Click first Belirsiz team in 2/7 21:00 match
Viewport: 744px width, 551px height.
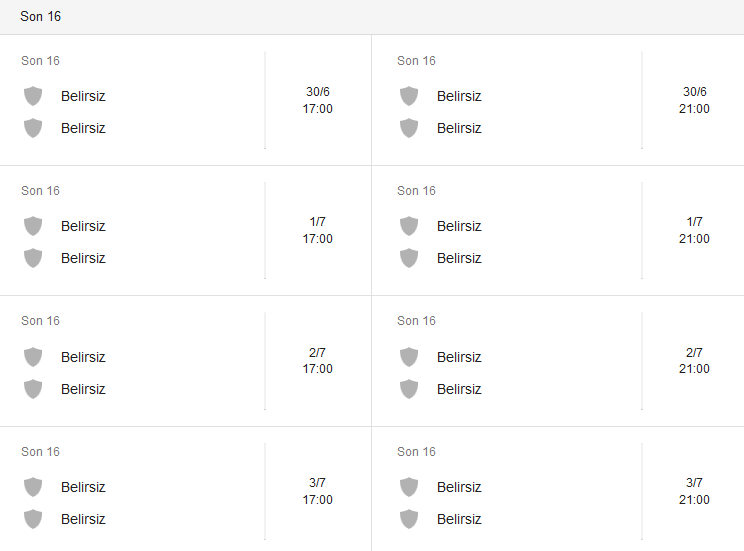point(459,357)
